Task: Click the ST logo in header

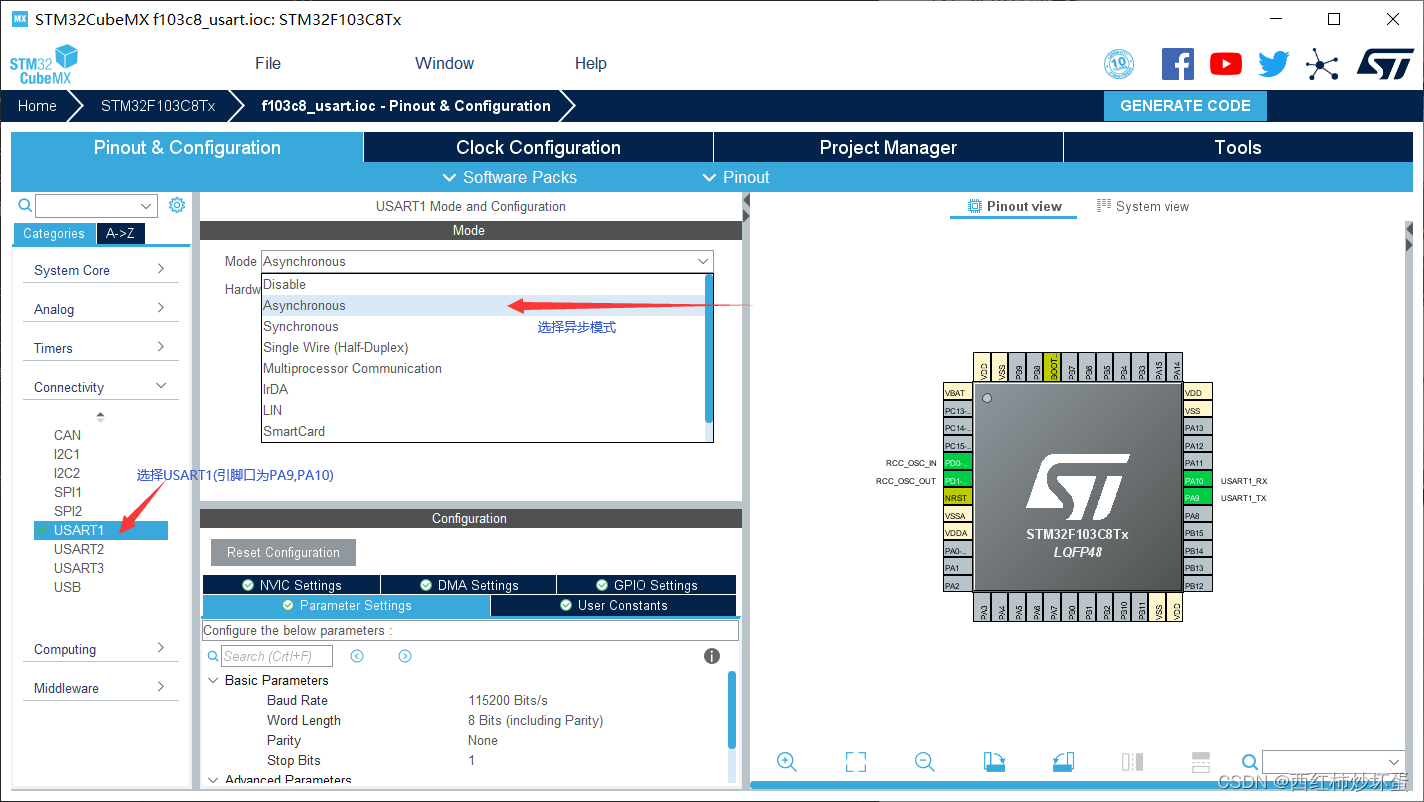Action: tap(1385, 64)
